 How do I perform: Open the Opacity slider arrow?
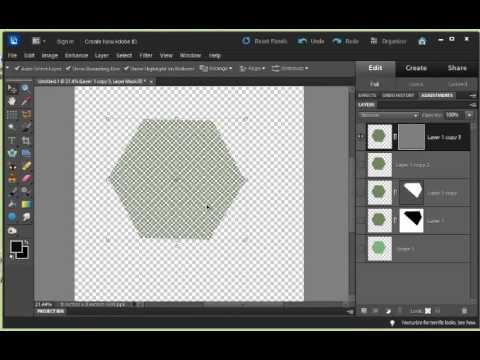click(469, 115)
